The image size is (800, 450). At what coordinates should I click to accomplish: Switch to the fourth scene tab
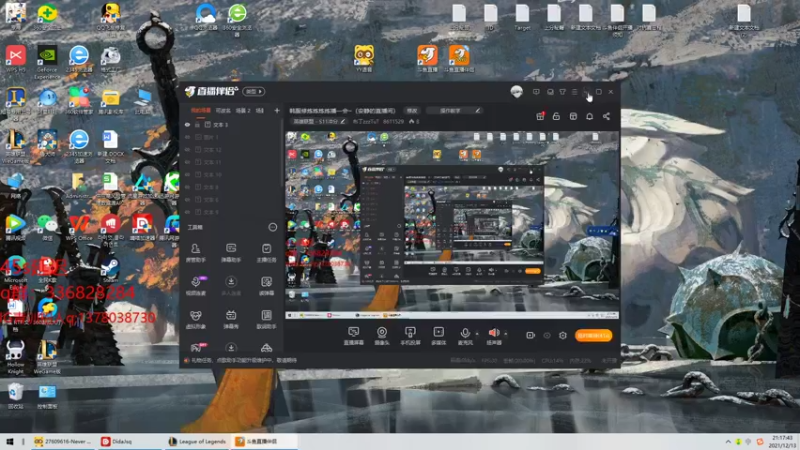pos(260,110)
